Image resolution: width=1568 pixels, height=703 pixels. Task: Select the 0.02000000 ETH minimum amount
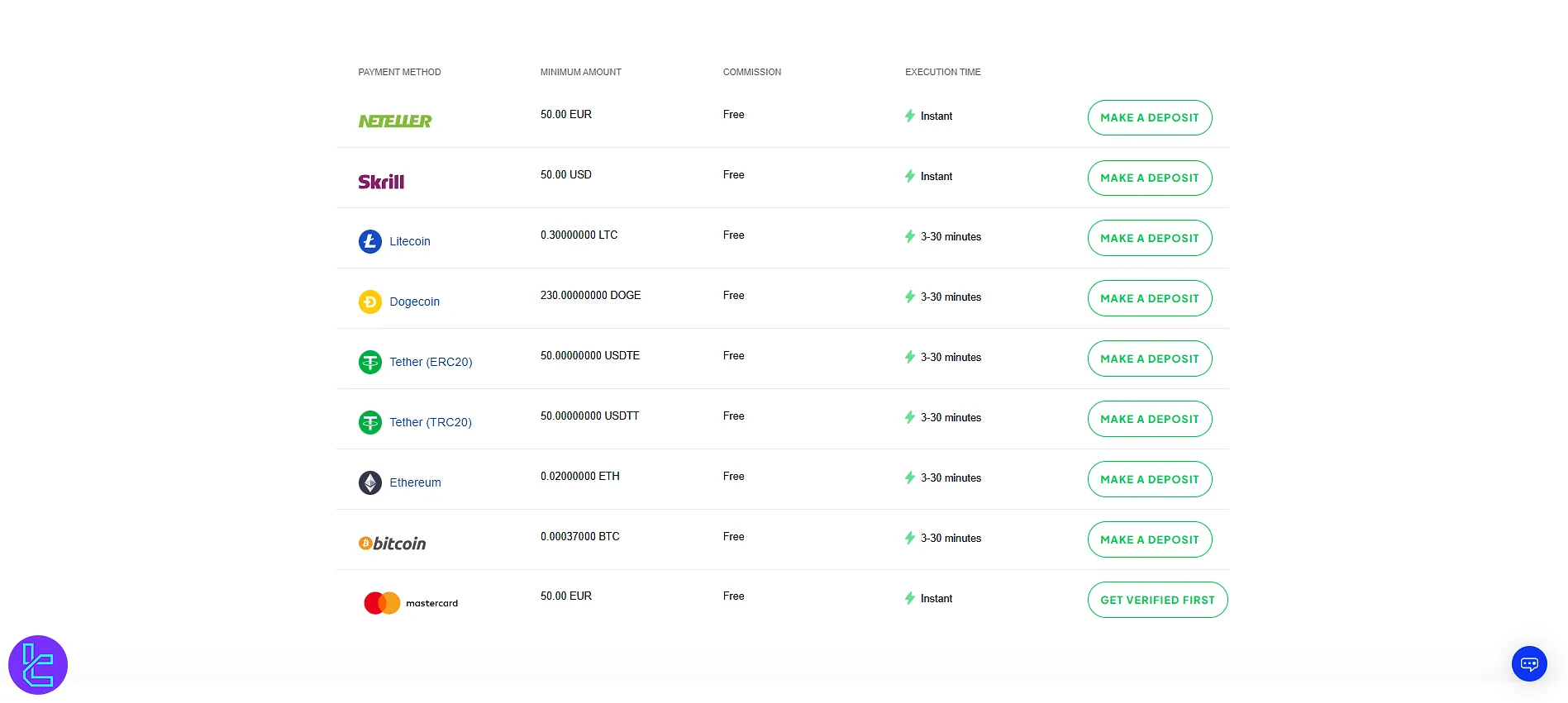click(580, 476)
